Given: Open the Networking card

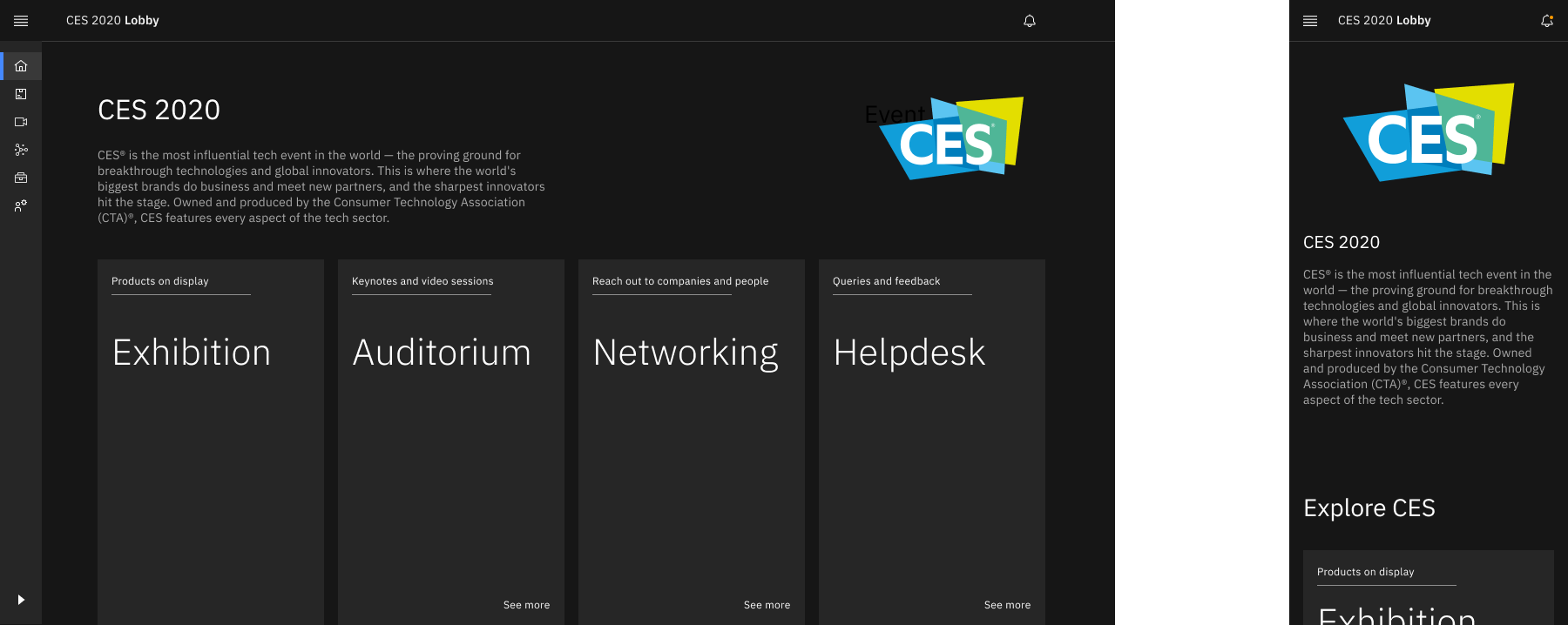Looking at the screenshot, I should [692, 442].
